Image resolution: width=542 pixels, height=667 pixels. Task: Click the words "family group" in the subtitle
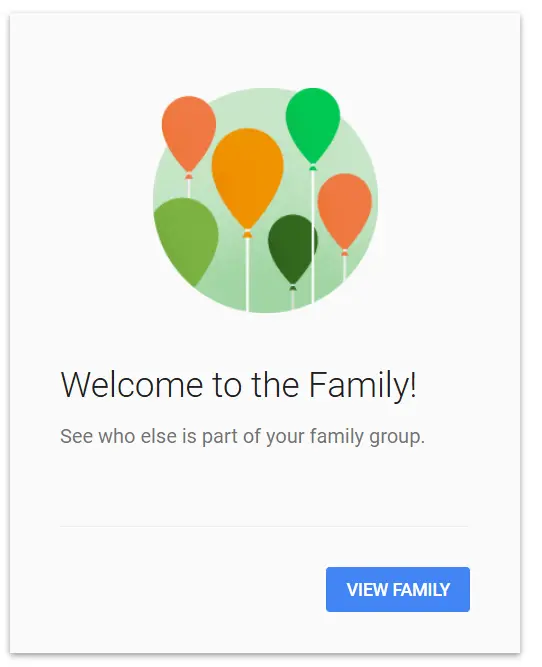tap(367, 436)
